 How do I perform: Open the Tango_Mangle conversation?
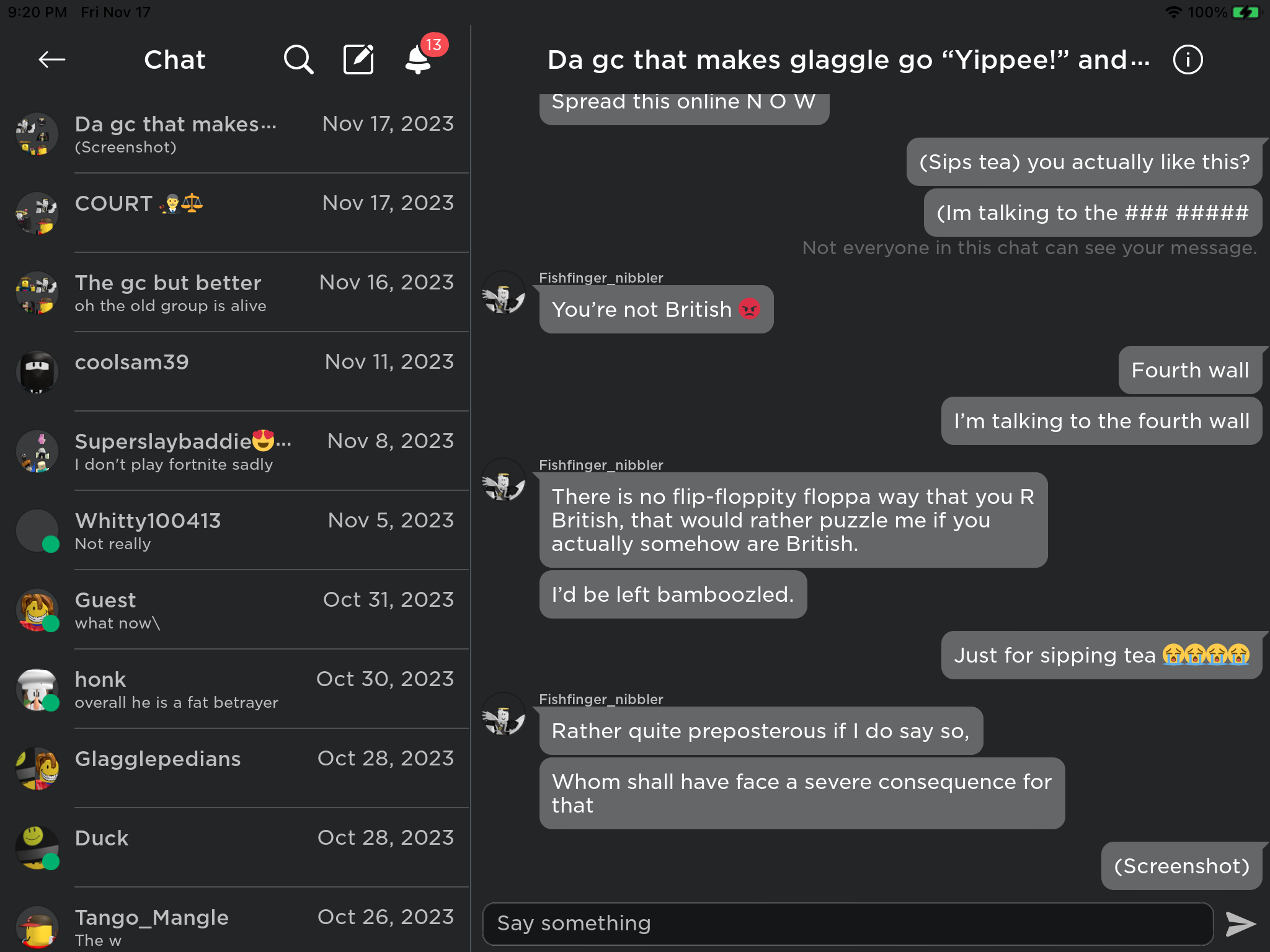pos(236,926)
